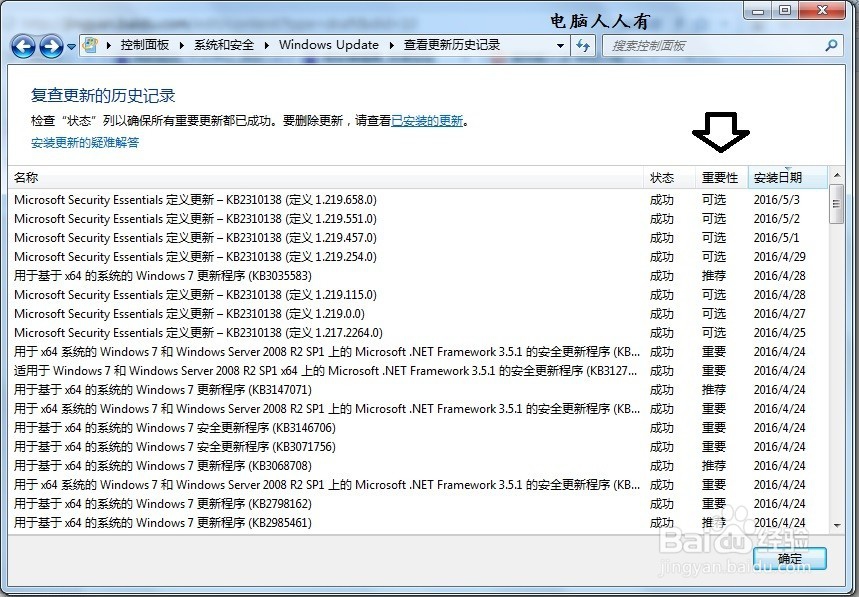Click the back navigation arrow
The image size is (859, 597).
[22, 45]
